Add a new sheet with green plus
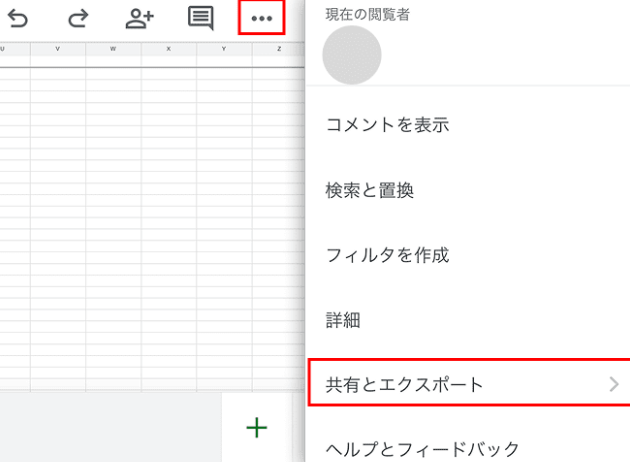 click(257, 428)
